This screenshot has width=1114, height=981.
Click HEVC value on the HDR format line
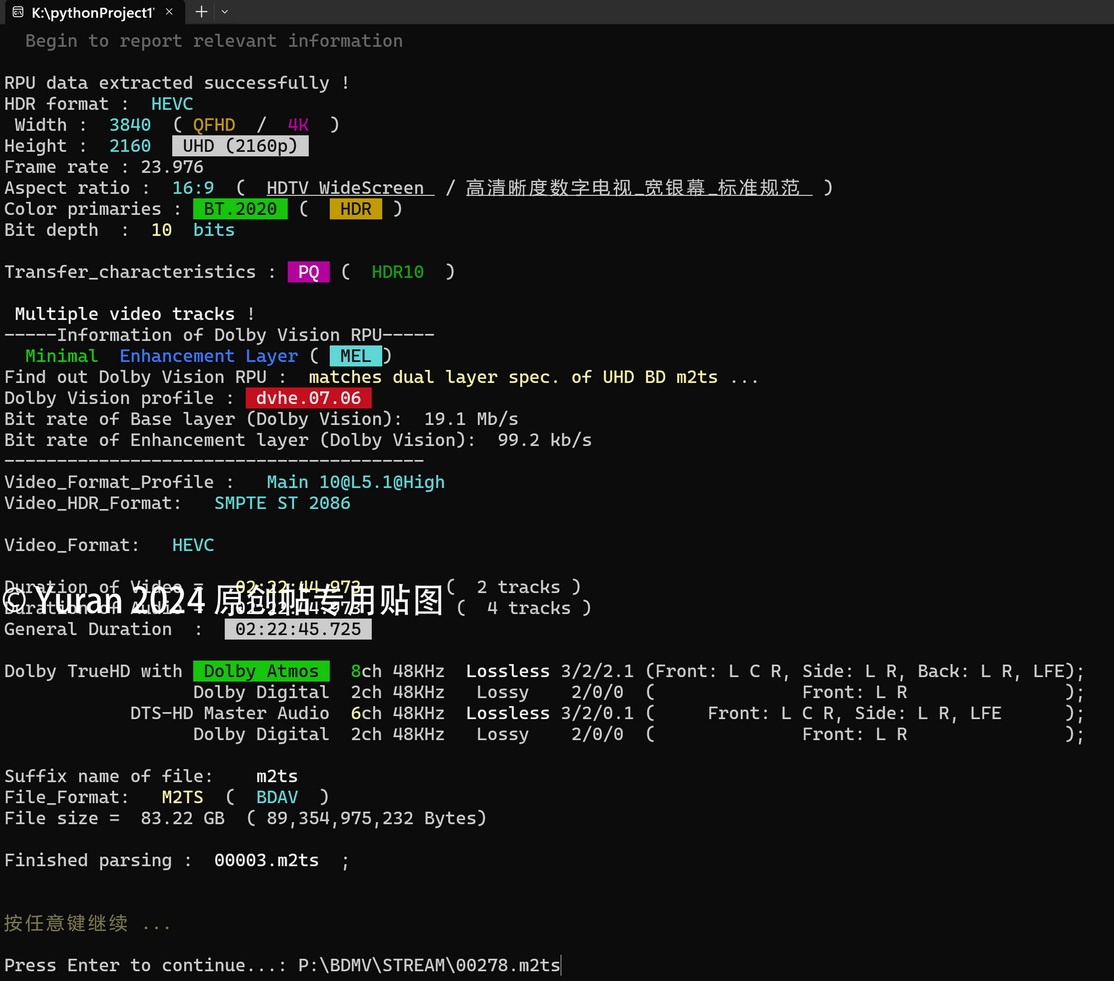(172, 104)
